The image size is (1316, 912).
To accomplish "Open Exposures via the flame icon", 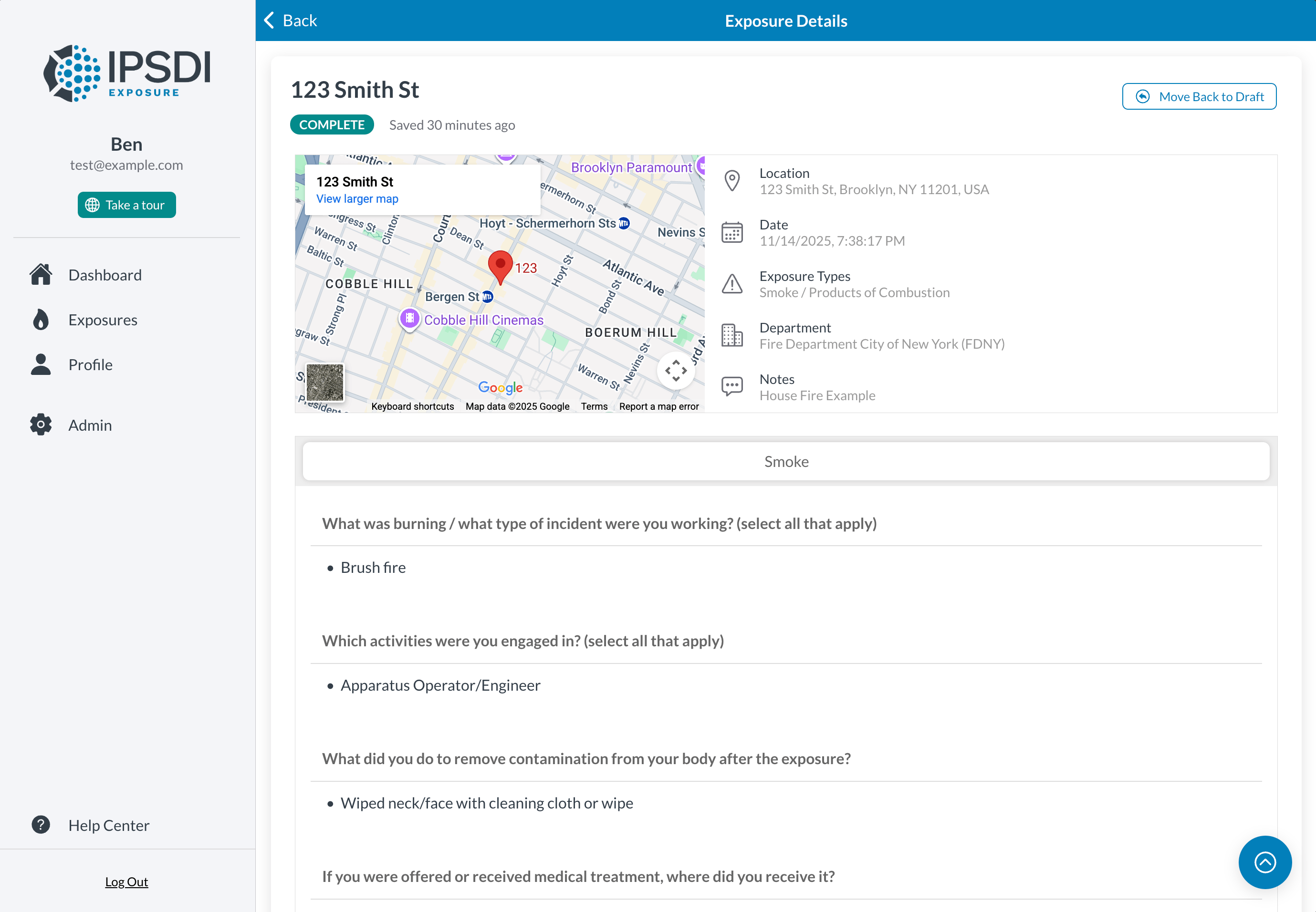I will [x=41, y=320].
